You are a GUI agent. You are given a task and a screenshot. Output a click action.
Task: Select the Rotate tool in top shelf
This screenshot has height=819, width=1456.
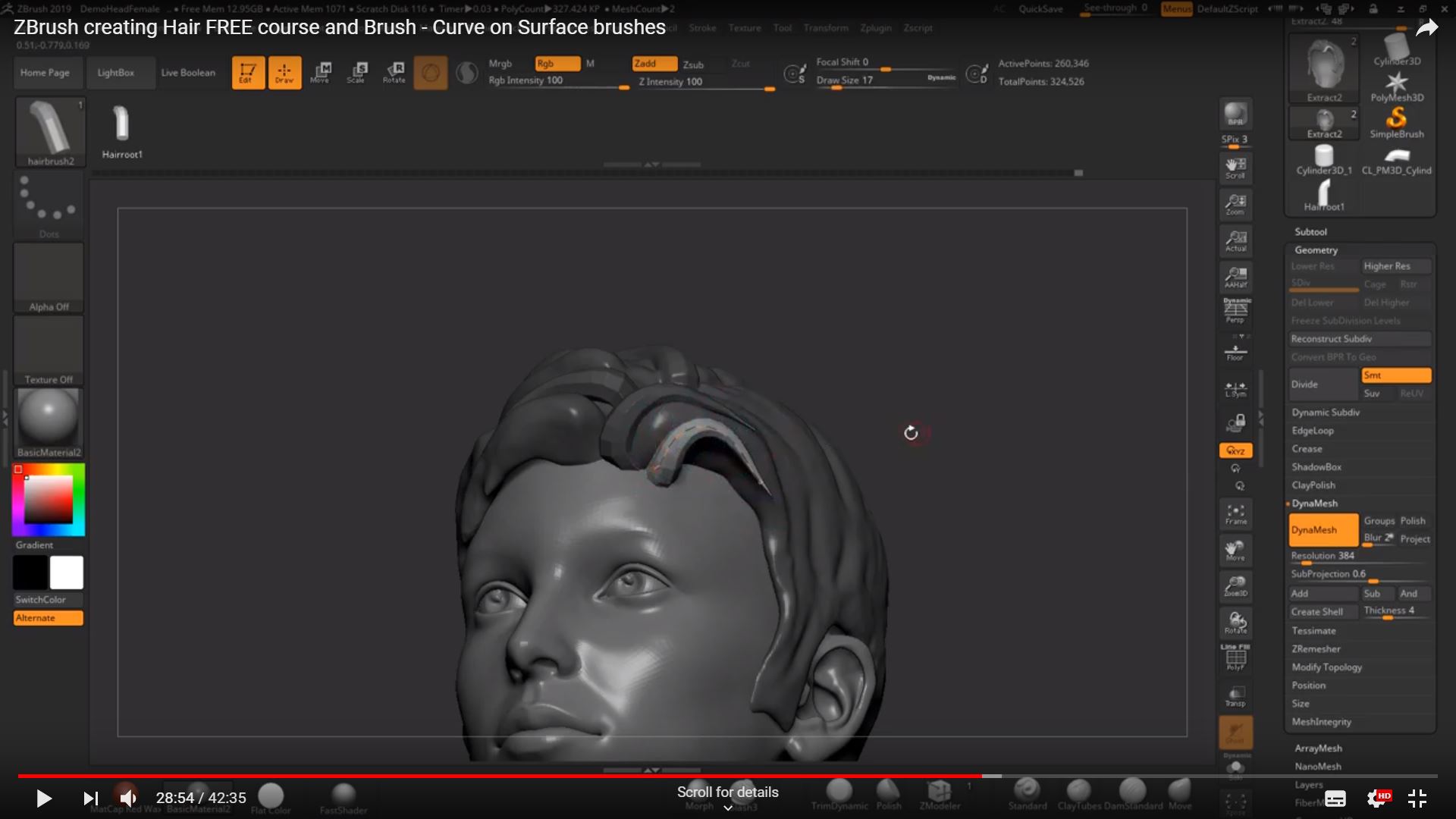pyautogui.click(x=394, y=73)
